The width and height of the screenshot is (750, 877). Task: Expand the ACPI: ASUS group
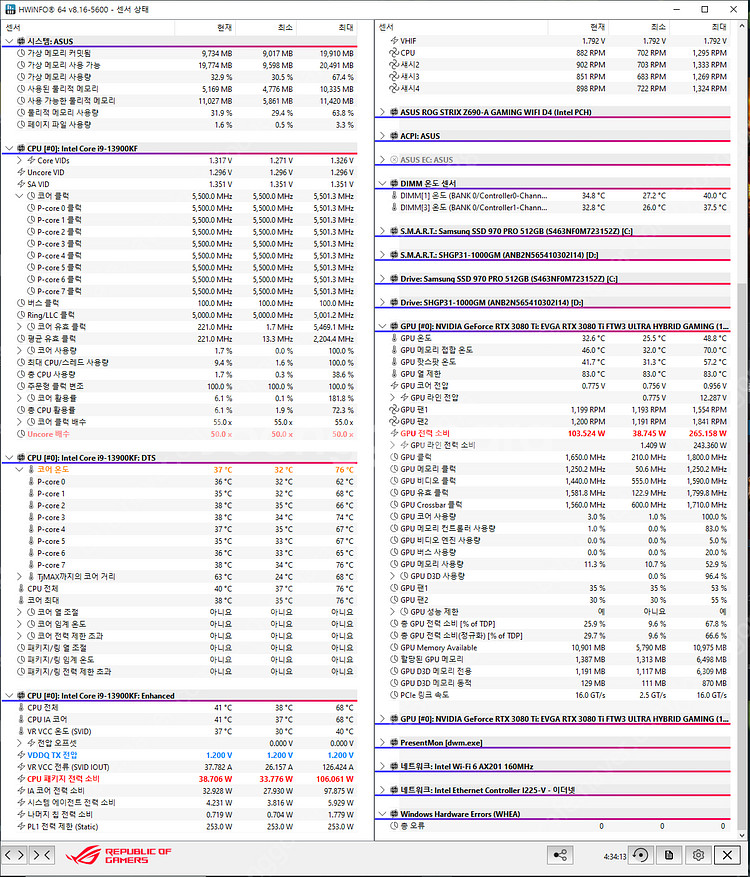[383, 136]
